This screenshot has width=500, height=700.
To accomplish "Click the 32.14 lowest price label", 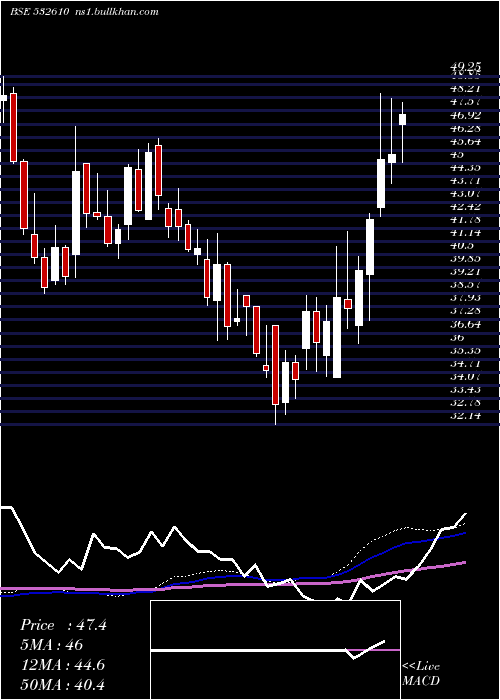I will [465, 416].
